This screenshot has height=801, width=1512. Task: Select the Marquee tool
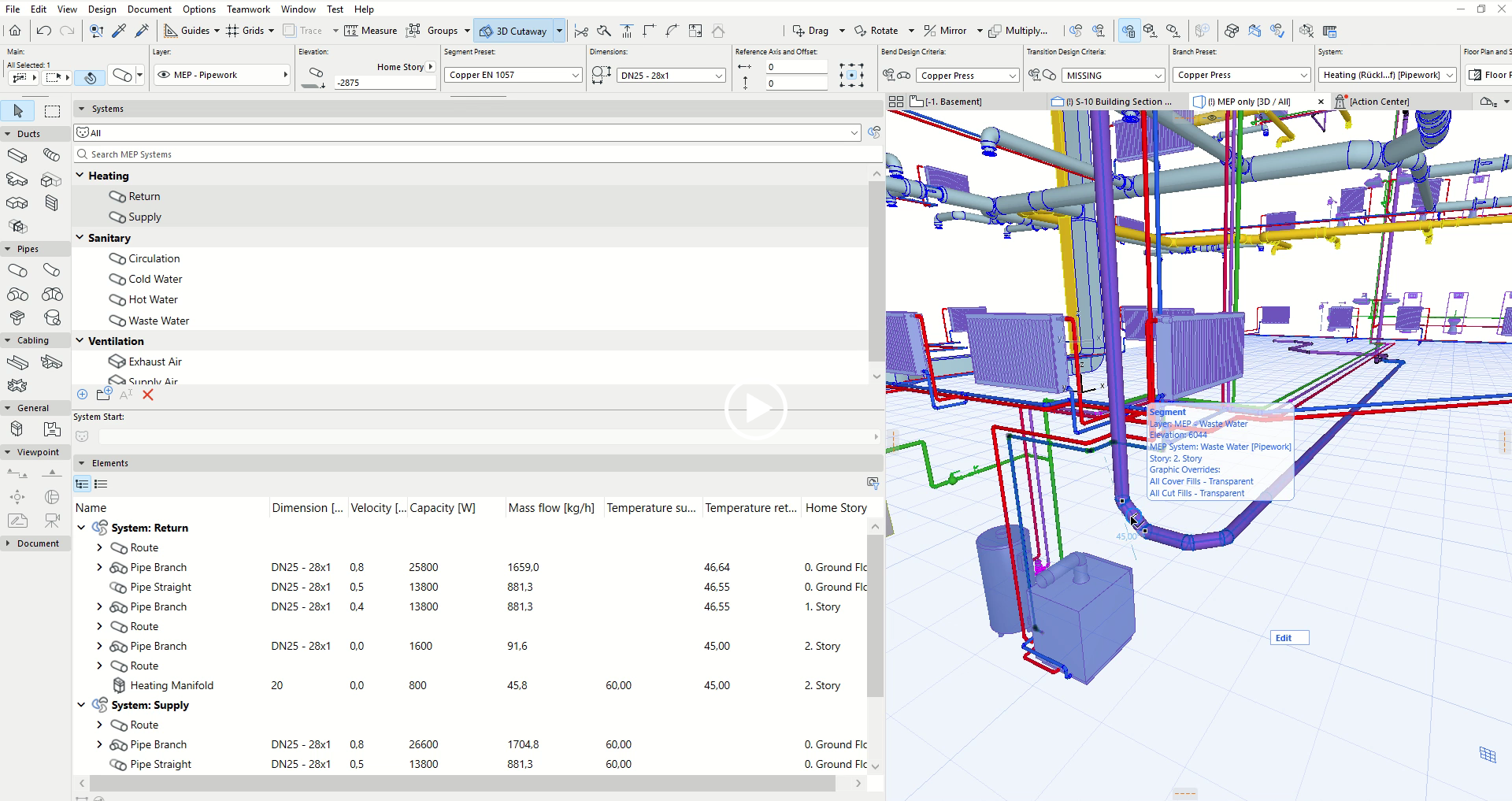pyautogui.click(x=52, y=111)
